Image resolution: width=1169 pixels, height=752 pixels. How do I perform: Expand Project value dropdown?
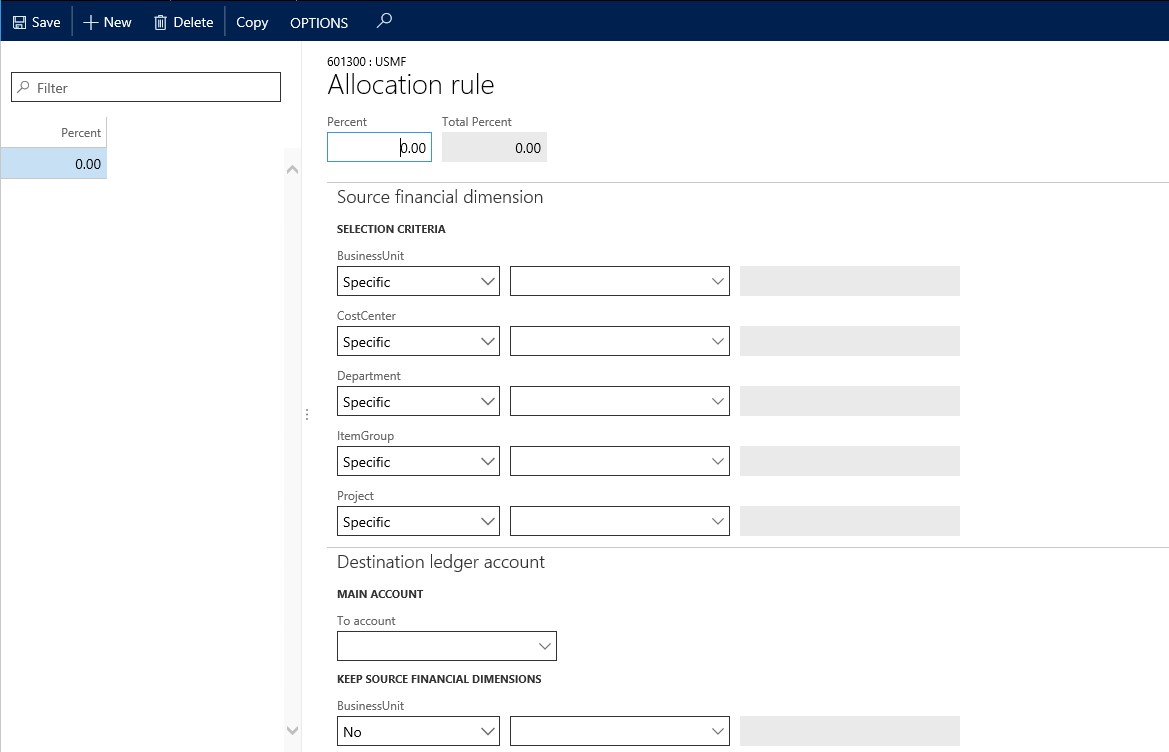click(x=717, y=522)
